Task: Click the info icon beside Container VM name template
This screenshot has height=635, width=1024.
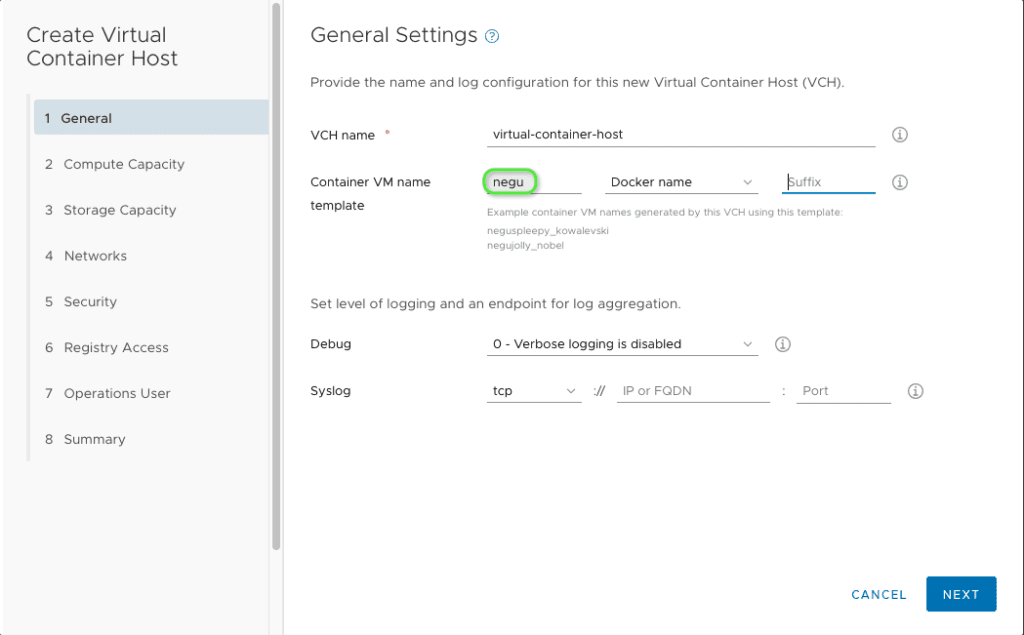Action: coord(898,182)
